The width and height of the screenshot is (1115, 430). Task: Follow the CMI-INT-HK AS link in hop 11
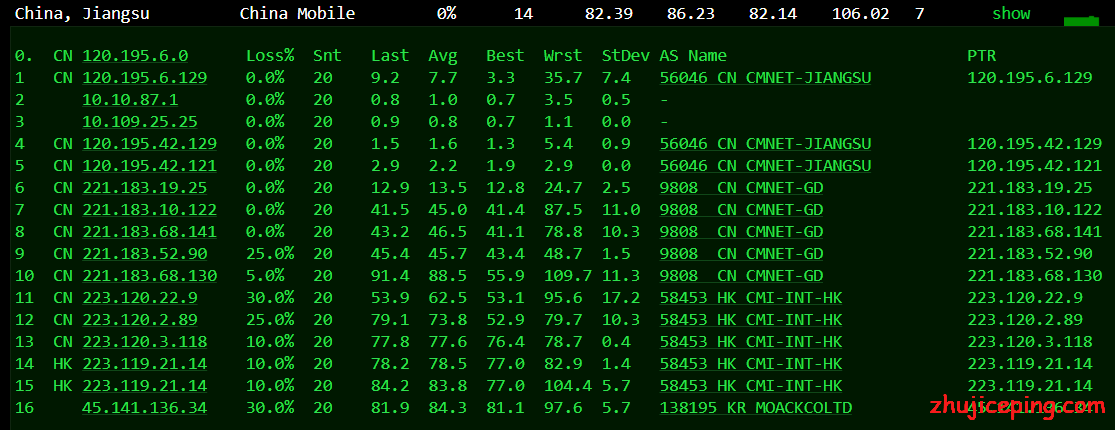751,299
